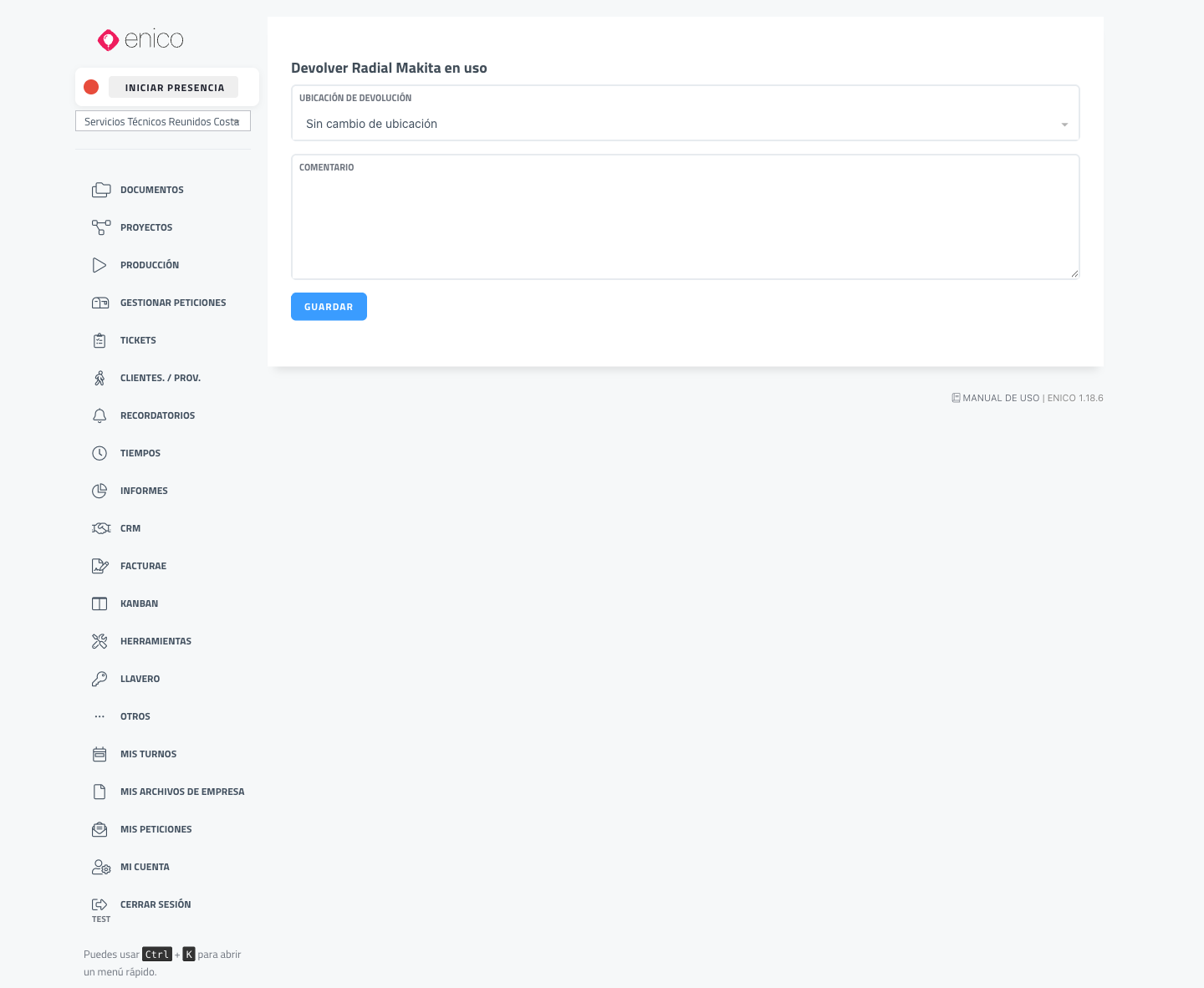
Task: Click the Iniciar Presencia button
Action: 174,87
